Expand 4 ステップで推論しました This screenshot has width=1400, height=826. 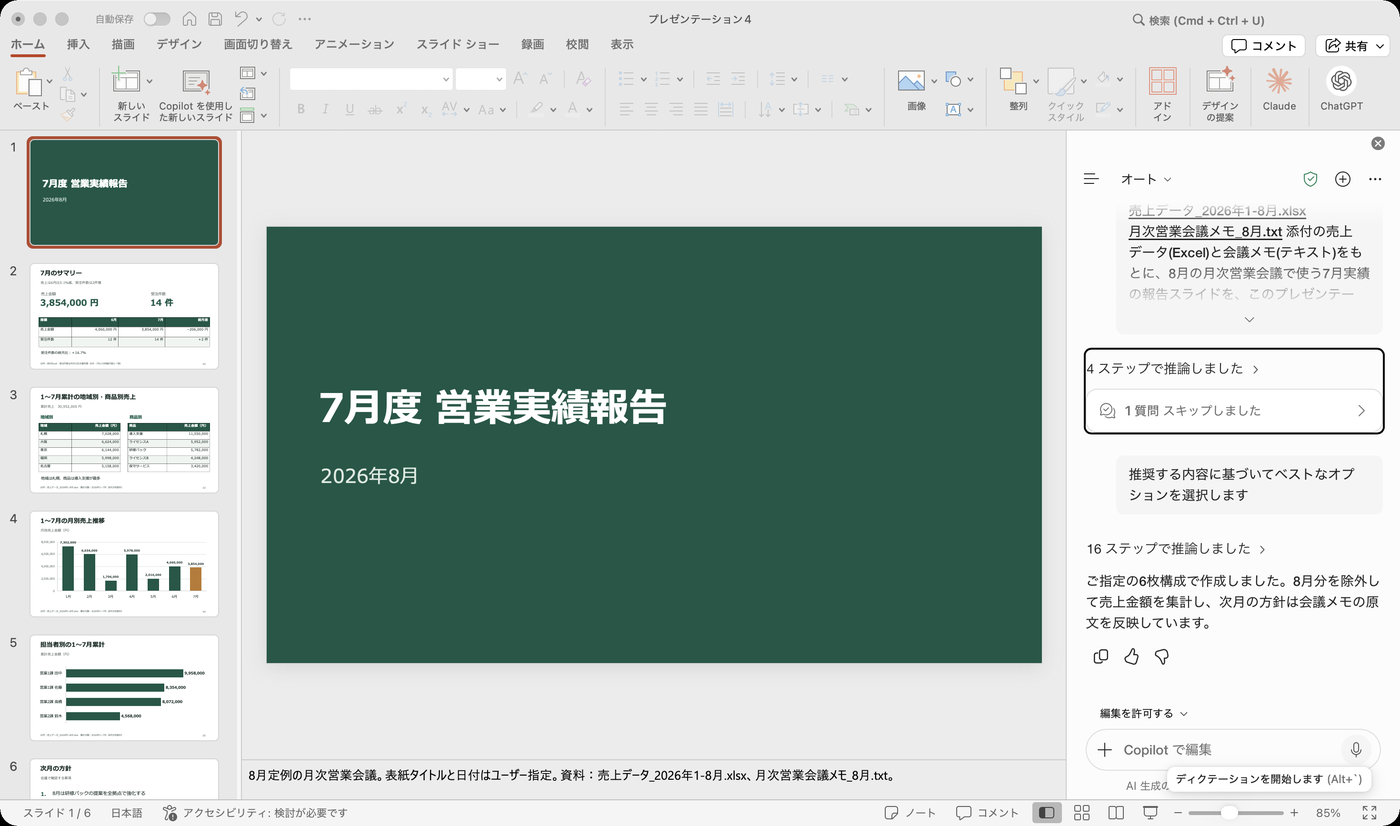point(1173,368)
